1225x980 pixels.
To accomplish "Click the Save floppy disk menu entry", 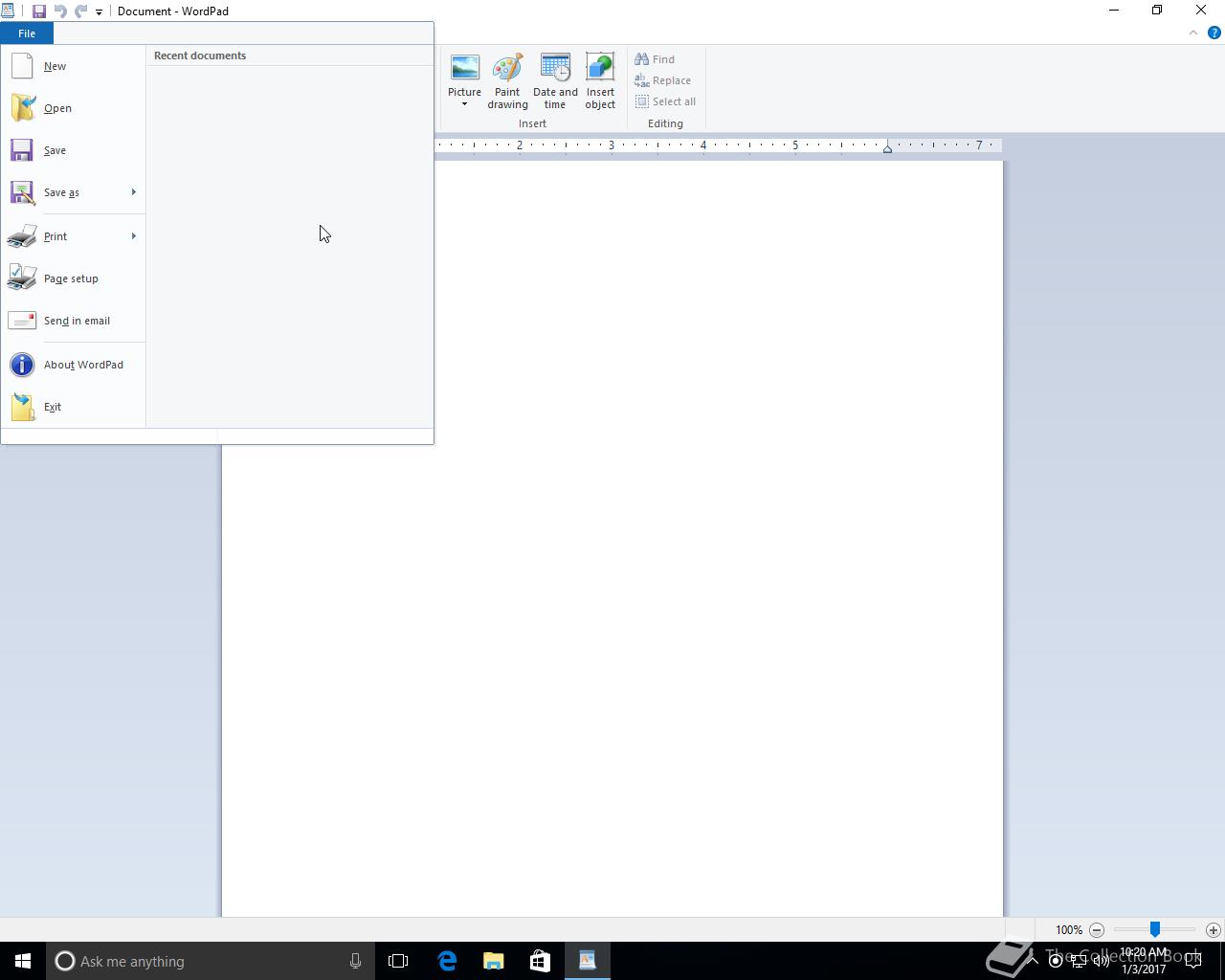I will 73,150.
